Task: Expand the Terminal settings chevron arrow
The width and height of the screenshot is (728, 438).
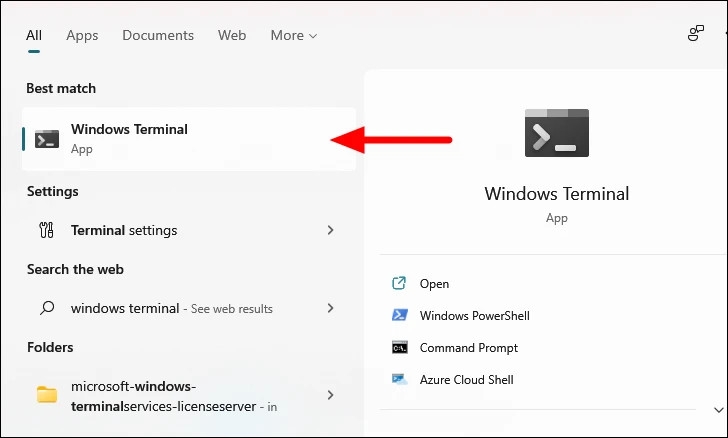Action: [x=330, y=230]
